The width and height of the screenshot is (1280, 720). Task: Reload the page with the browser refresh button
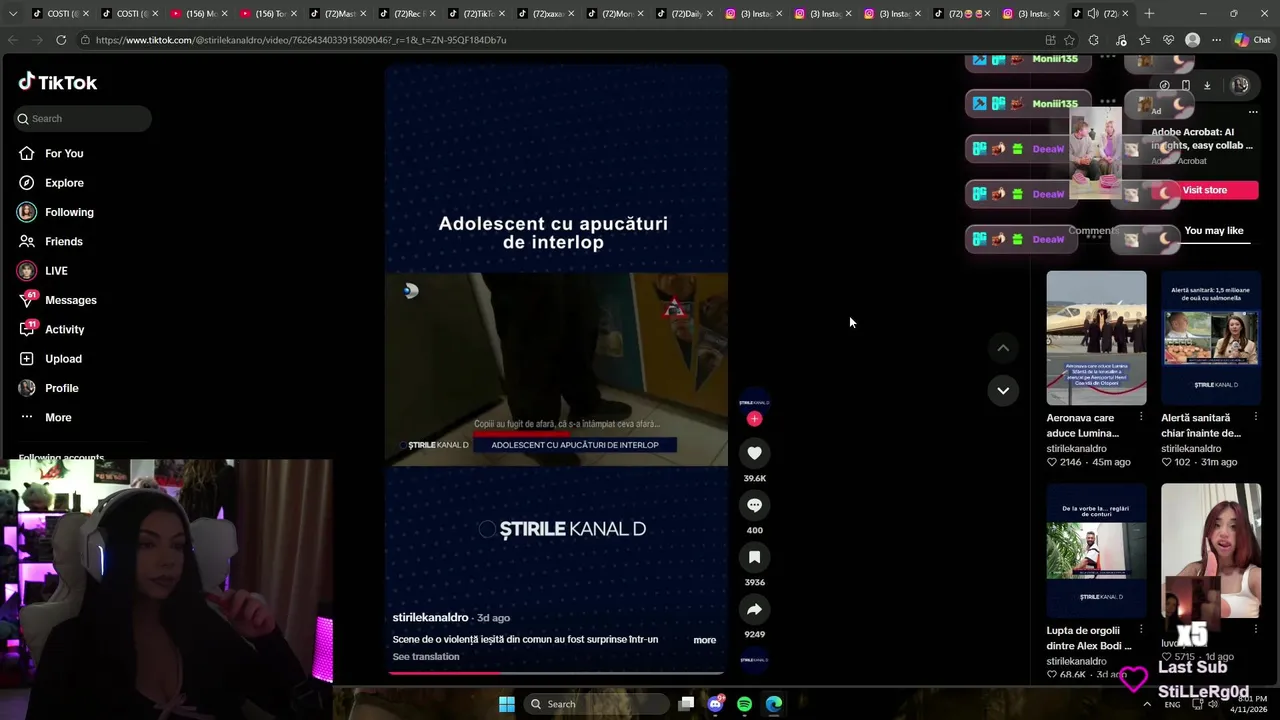[x=61, y=40]
